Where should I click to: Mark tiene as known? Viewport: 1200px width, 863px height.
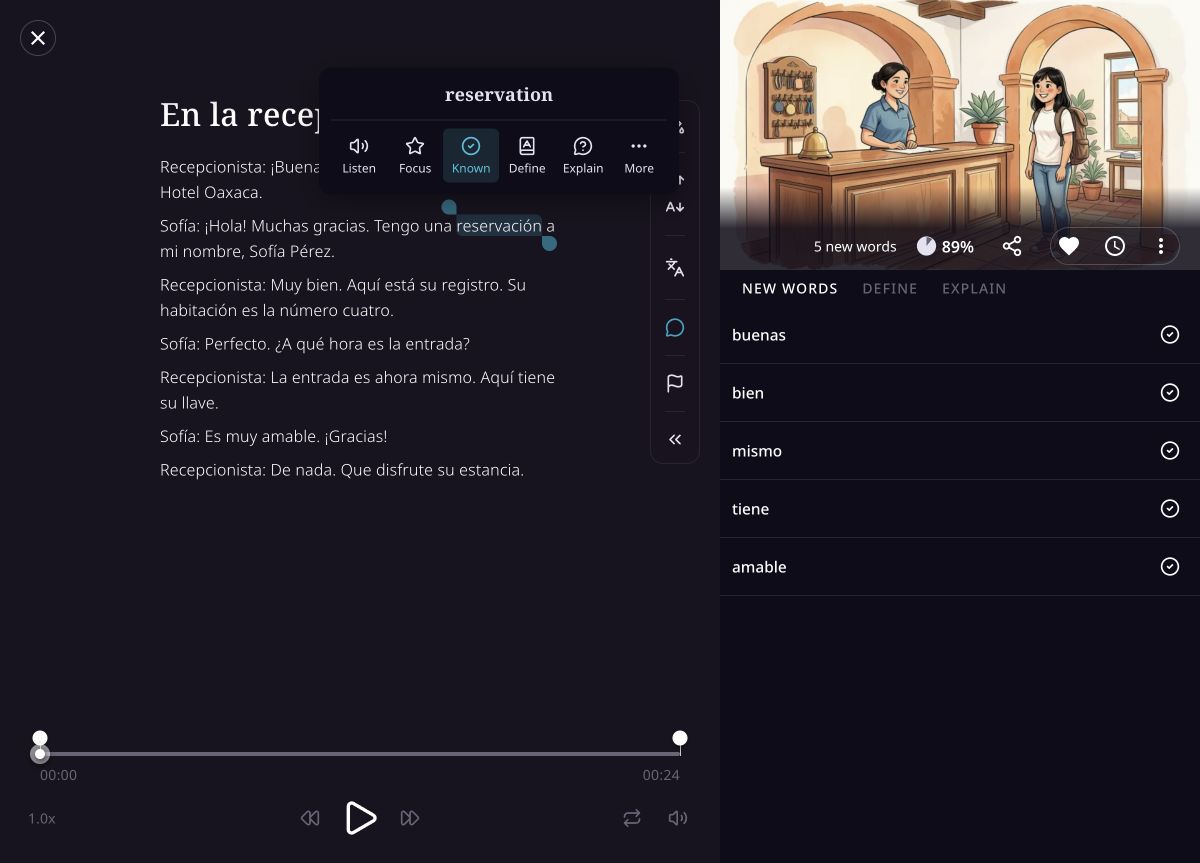[1170, 509]
